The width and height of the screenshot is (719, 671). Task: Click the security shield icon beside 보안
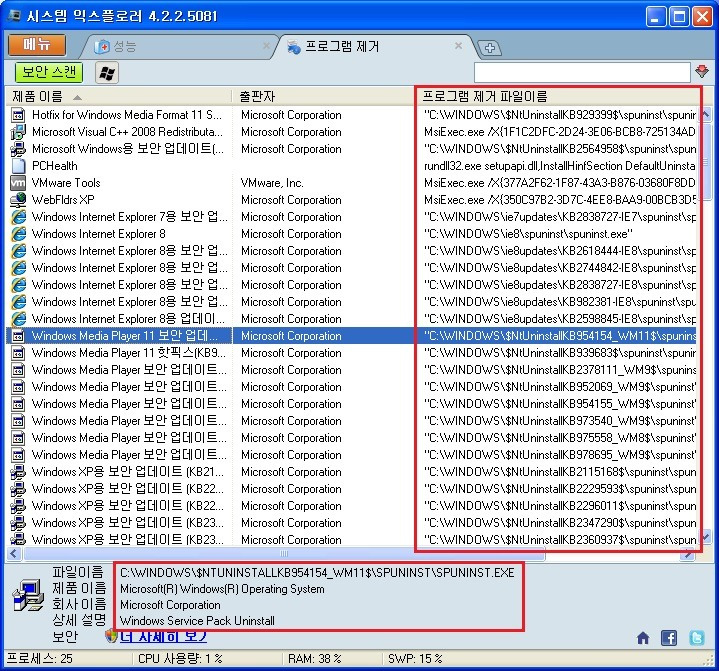pyautogui.click(x=111, y=636)
